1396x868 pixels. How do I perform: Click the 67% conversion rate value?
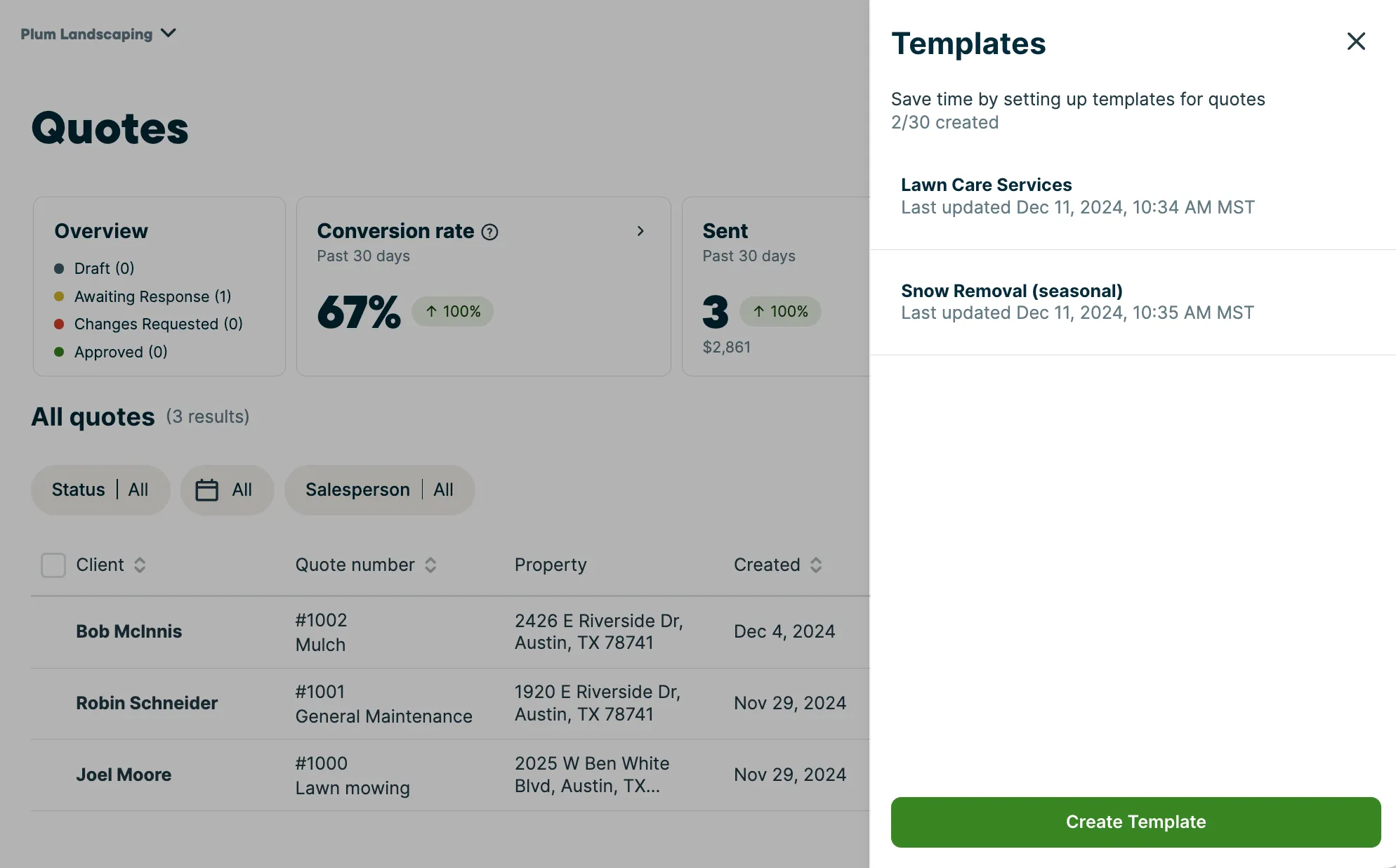point(358,312)
